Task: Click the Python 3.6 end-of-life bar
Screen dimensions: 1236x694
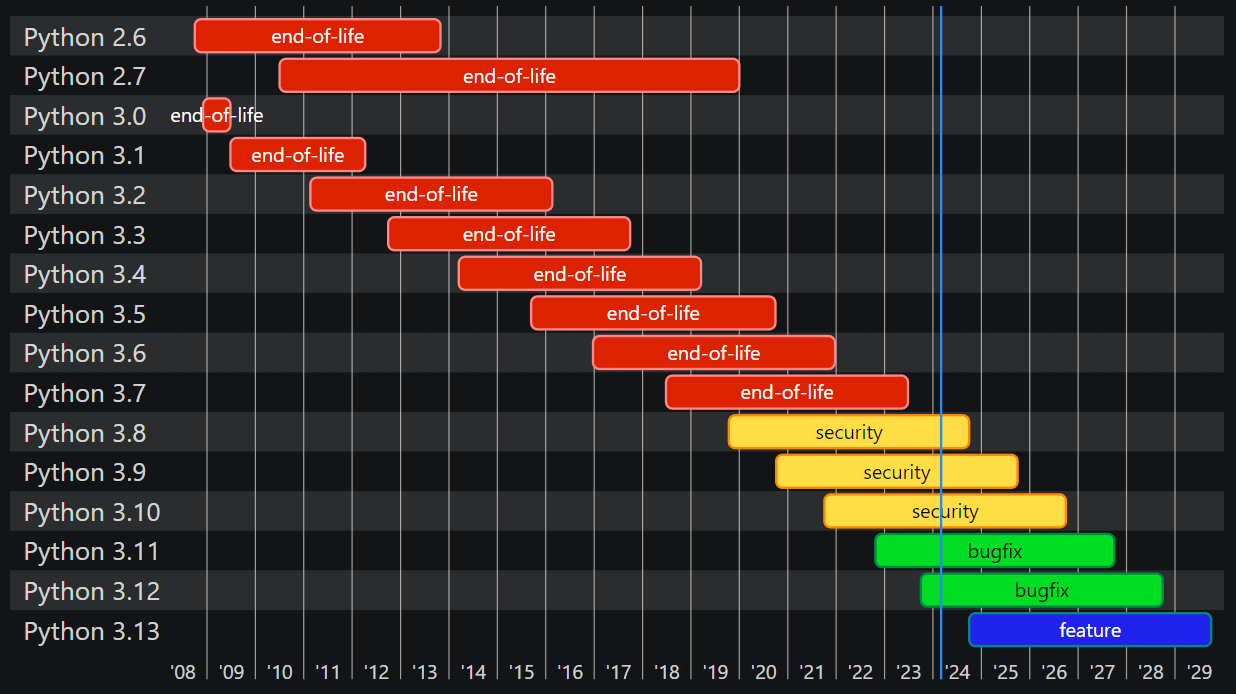Action: [x=714, y=353]
